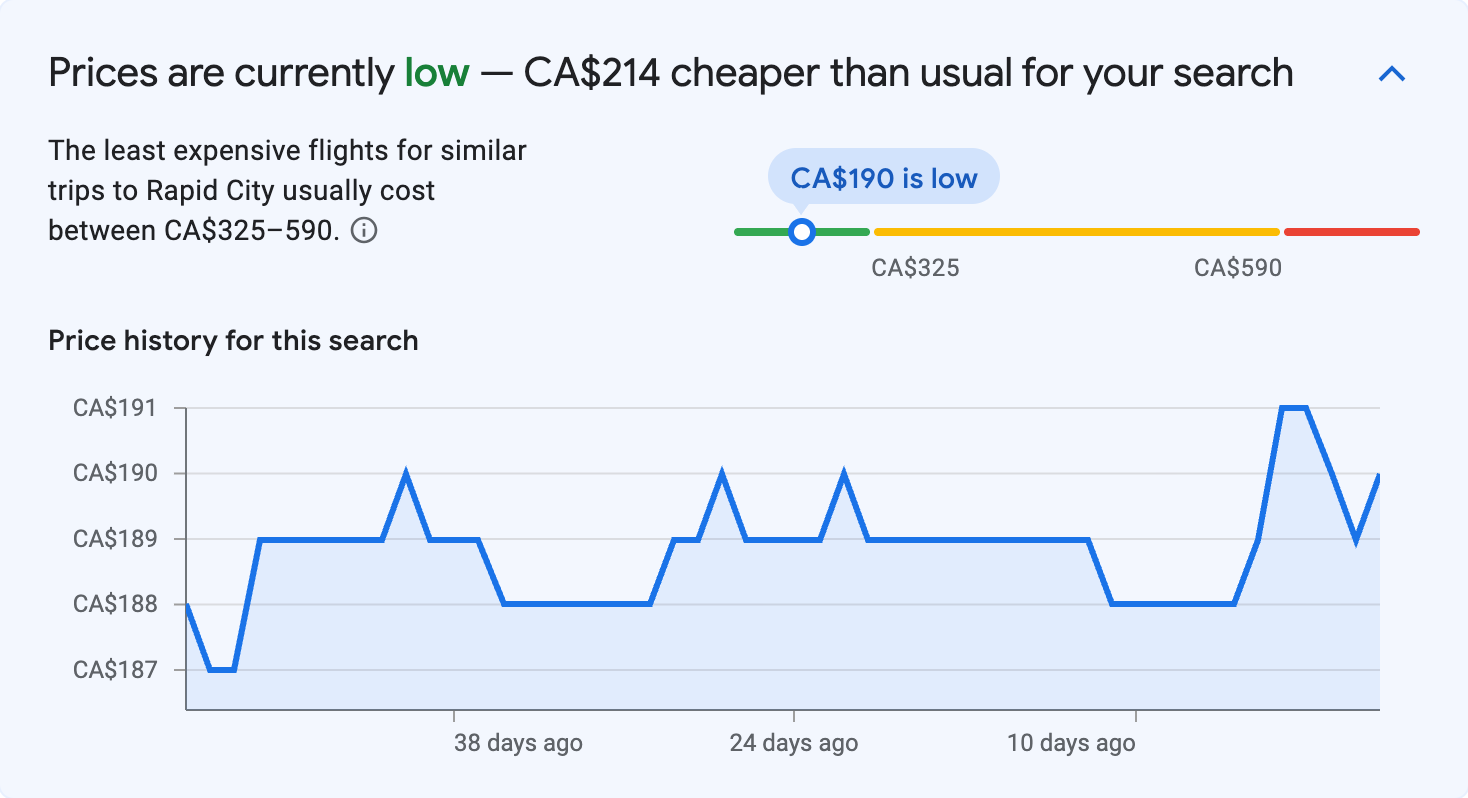The width and height of the screenshot is (1468, 798).
Task: Click the "24 days ago" axis label
Action: coord(793,743)
